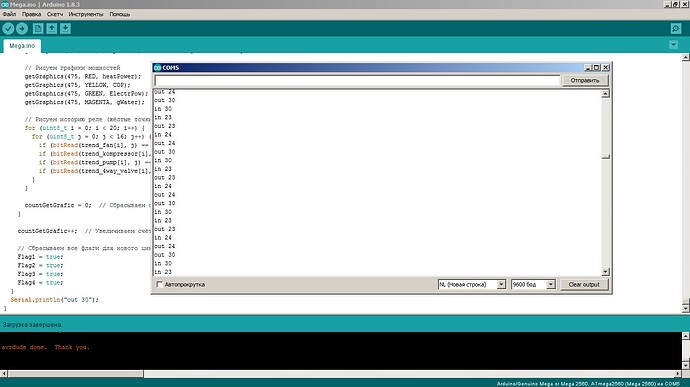The height and width of the screenshot is (387, 690).
Task: Click the Отправить send button
Action: pos(585,81)
